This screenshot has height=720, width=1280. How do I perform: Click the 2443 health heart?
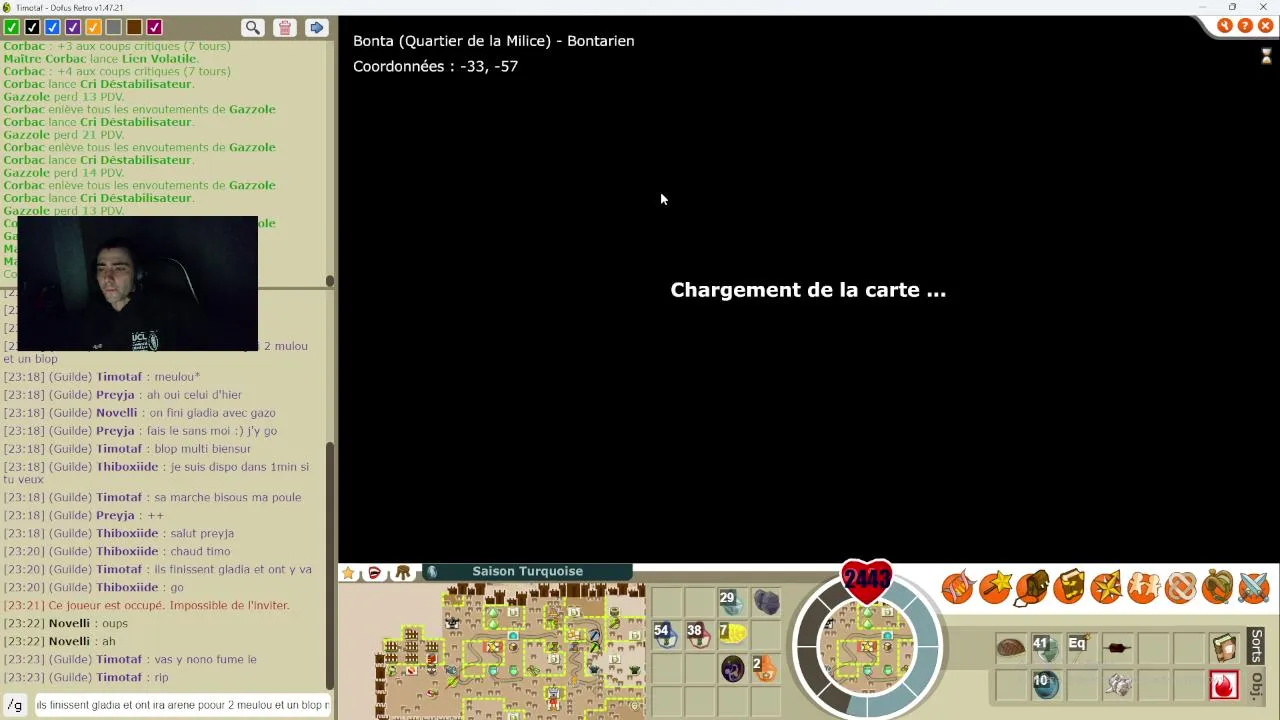[x=866, y=580]
